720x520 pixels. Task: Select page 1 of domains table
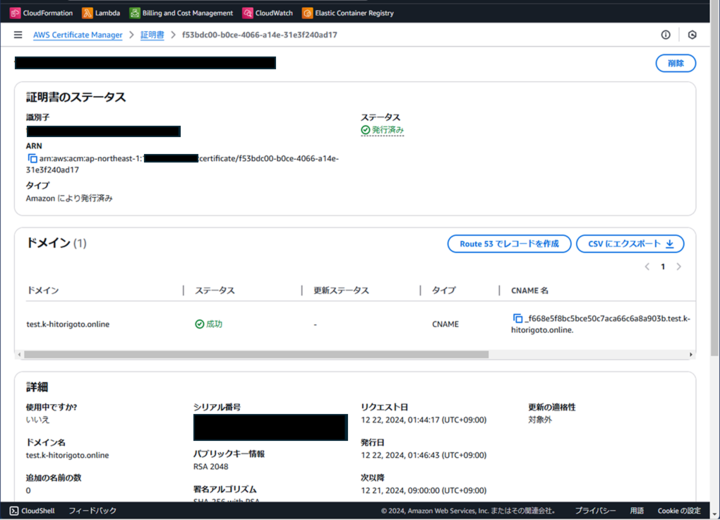coord(663,267)
